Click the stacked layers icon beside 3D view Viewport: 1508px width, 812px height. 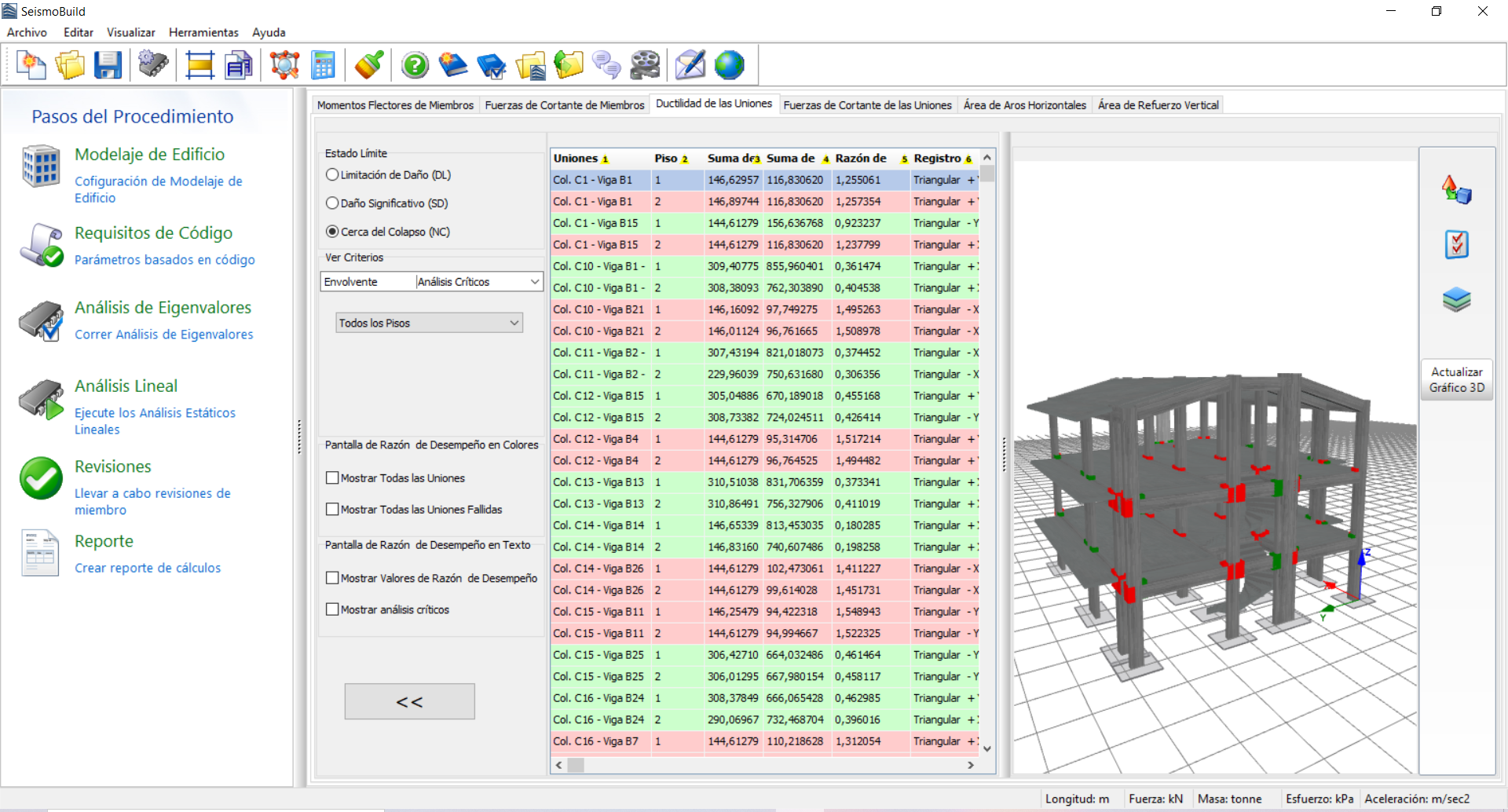pyautogui.click(x=1456, y=299)
